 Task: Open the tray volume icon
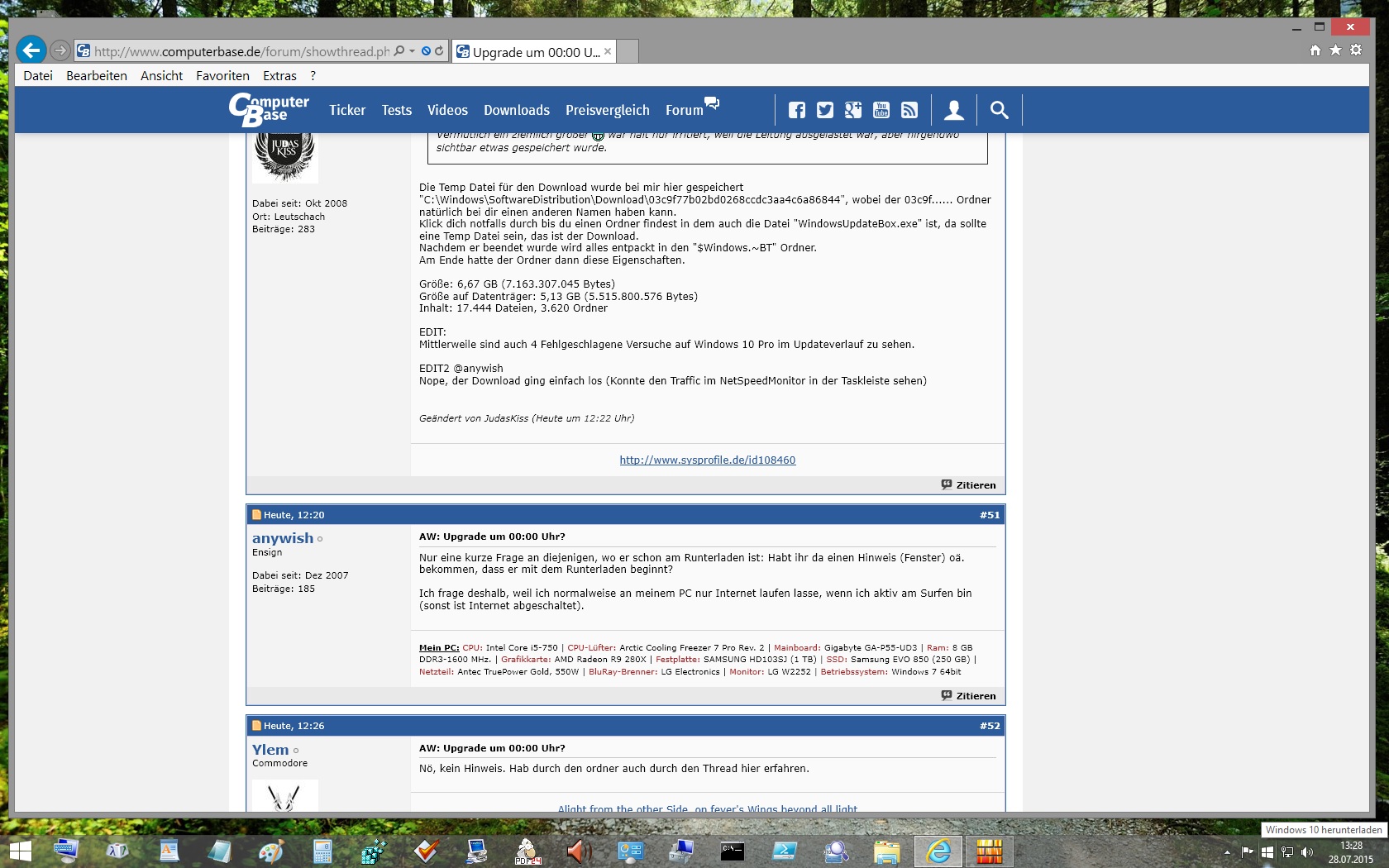[x=1307, y=852]
